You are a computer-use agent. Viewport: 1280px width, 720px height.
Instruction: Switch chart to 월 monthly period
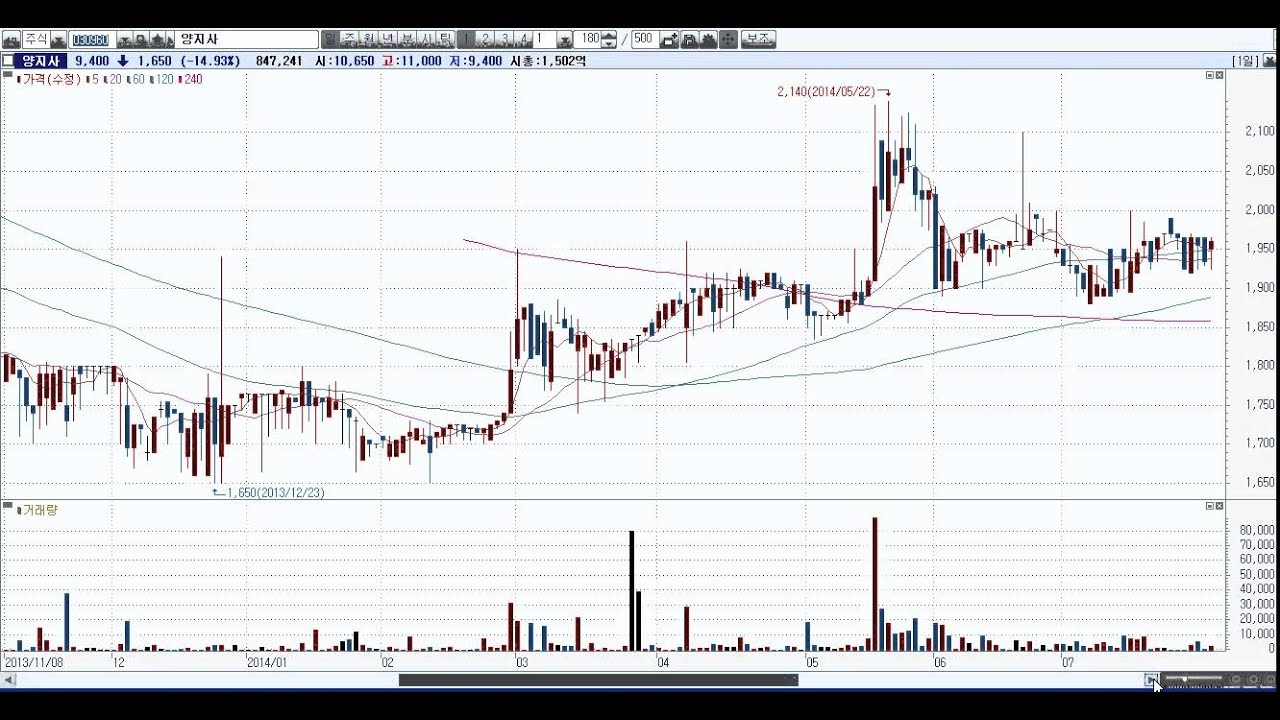pyautogui.click(x=369, y=40)
